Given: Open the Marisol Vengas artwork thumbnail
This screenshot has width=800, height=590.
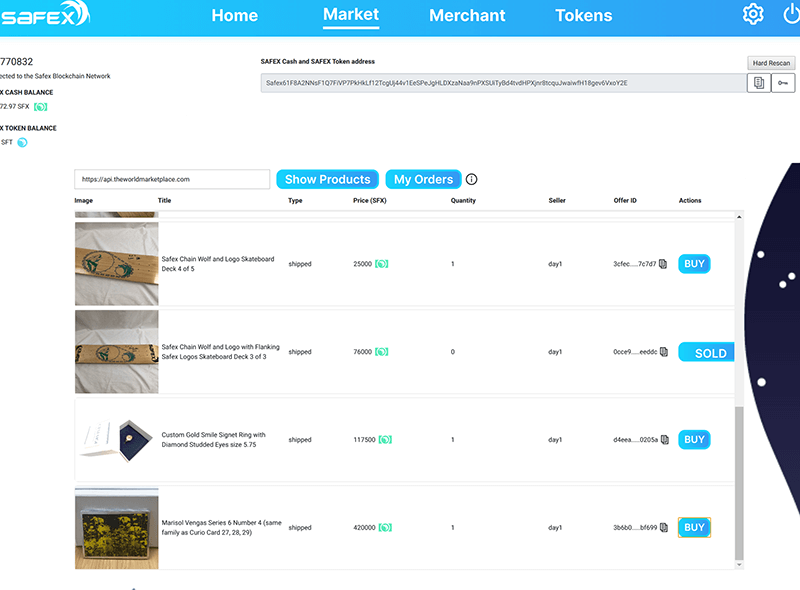Looking at the screenshot, I should [x=116, y=528].
